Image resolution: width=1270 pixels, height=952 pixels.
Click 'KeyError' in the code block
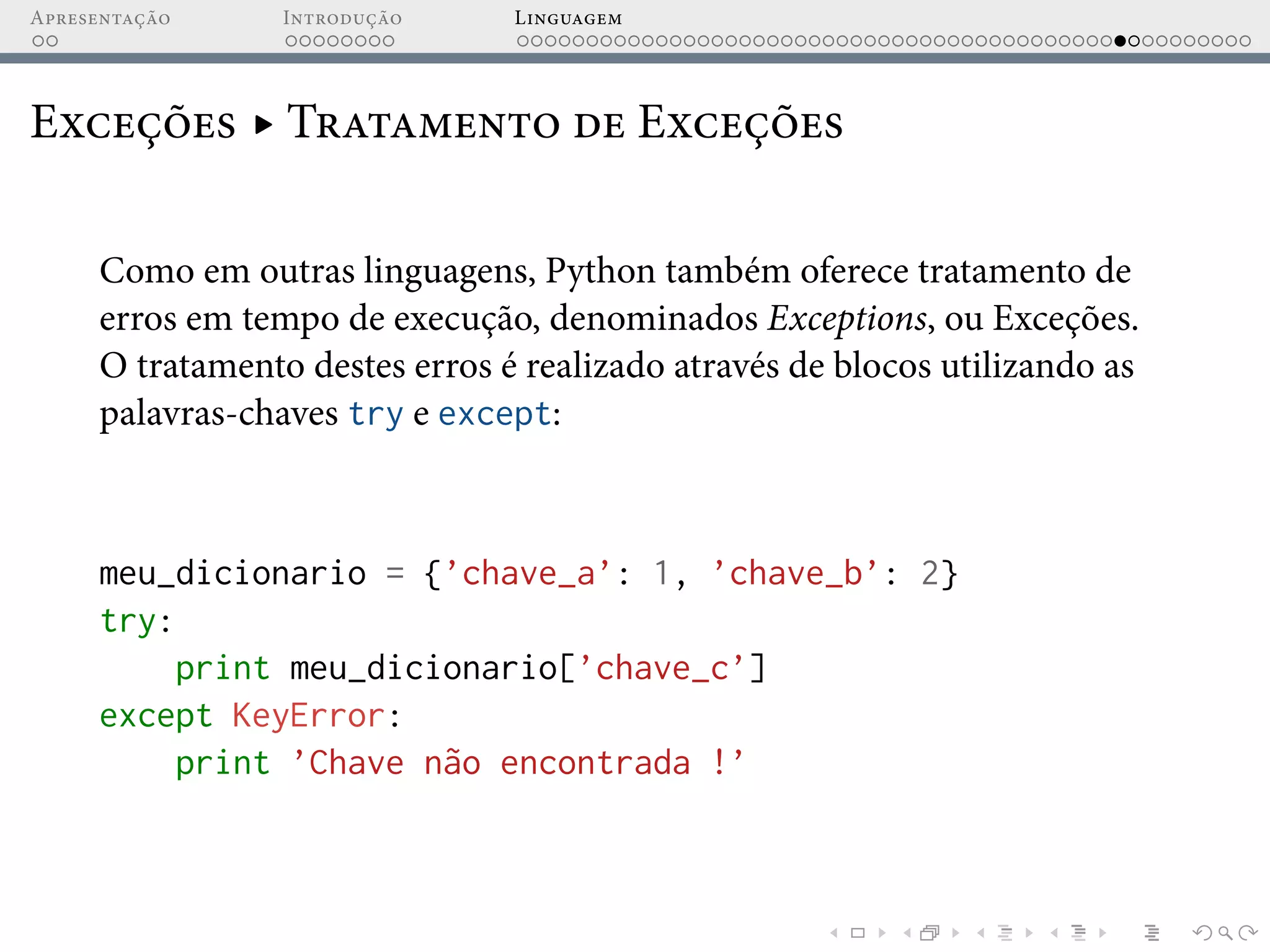[309, 716]
